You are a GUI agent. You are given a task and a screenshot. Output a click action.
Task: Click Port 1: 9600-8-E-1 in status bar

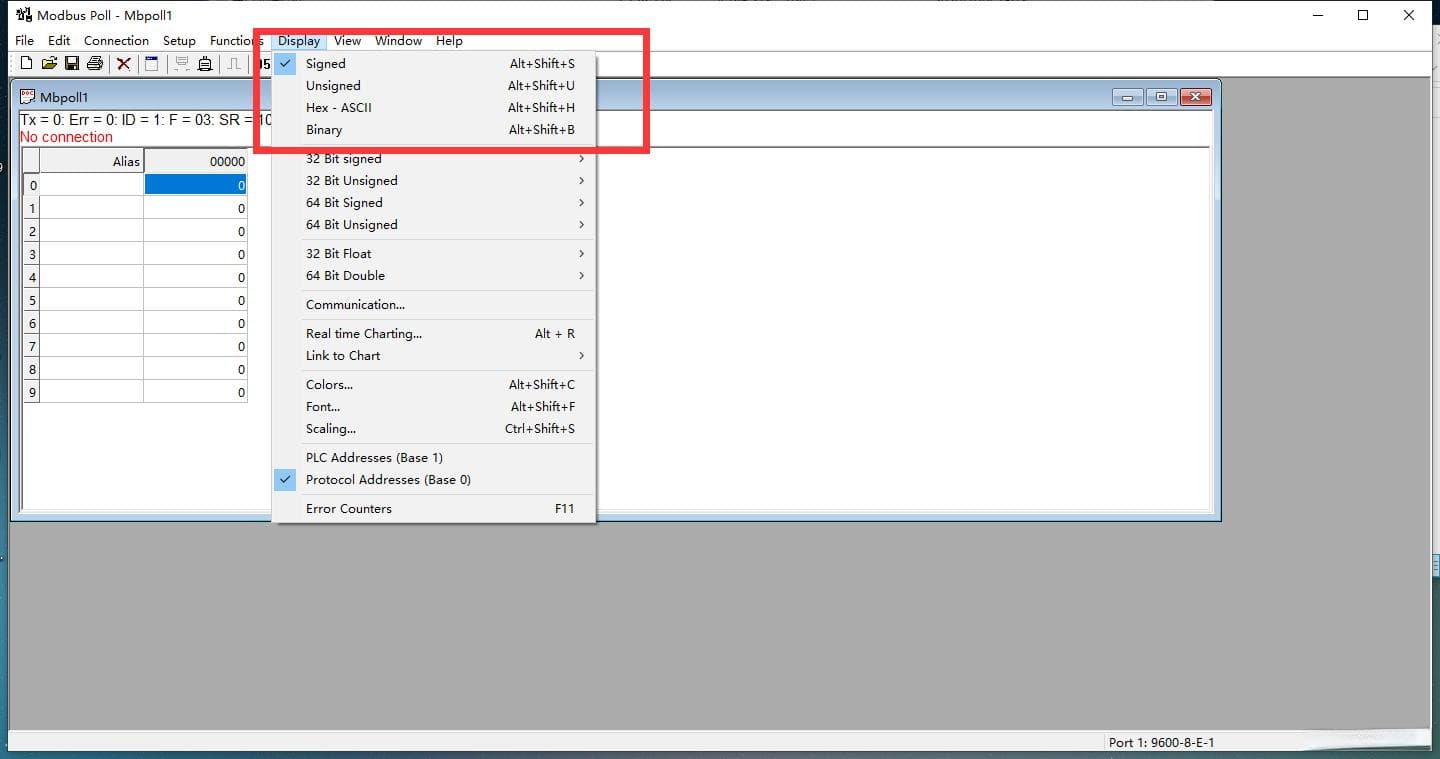tap(1161, 742)
